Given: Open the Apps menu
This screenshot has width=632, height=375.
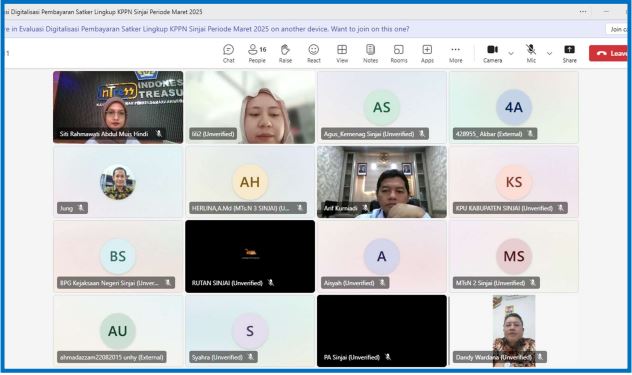Looking at the screenshot, I should 427,54.
